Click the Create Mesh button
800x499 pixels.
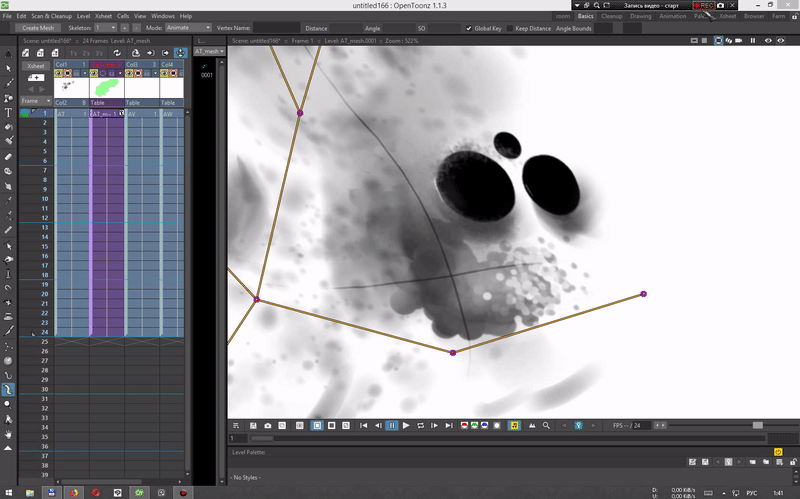[38, 28]
